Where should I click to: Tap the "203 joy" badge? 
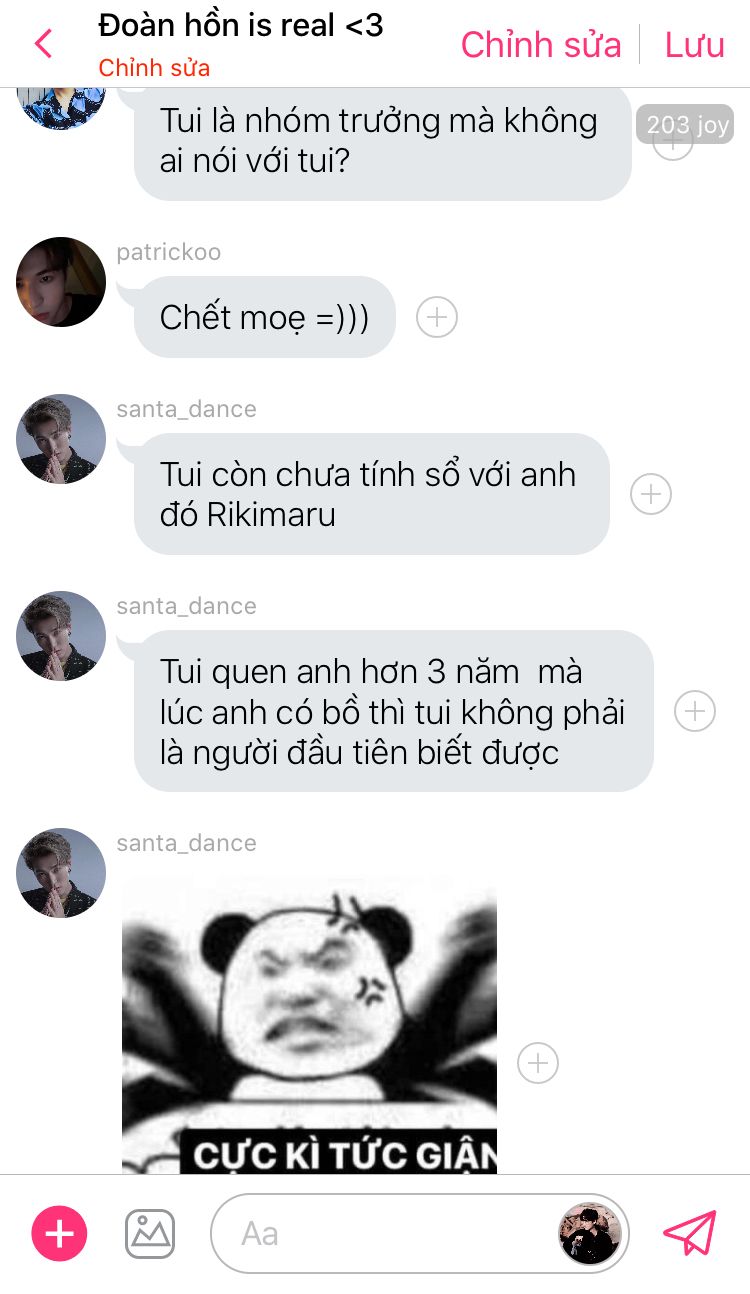pyautogui.click(x=685, y=125)
